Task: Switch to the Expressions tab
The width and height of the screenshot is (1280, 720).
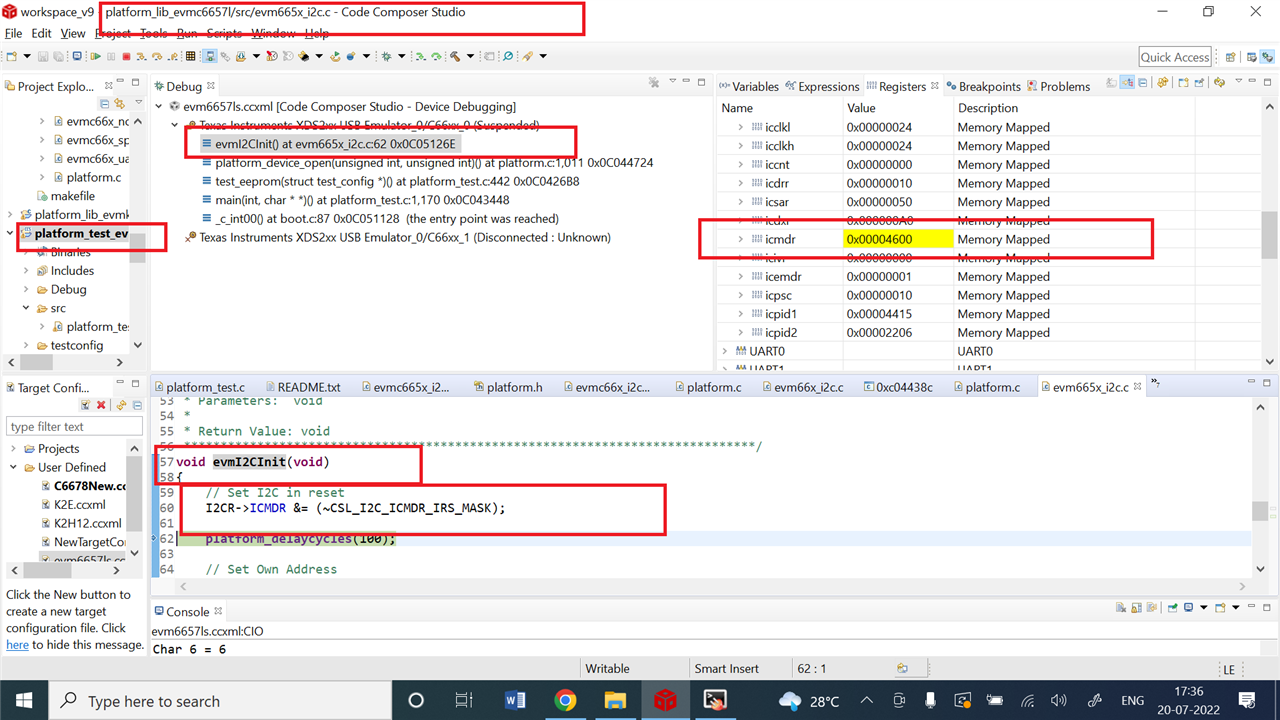Action: (821, 87)
